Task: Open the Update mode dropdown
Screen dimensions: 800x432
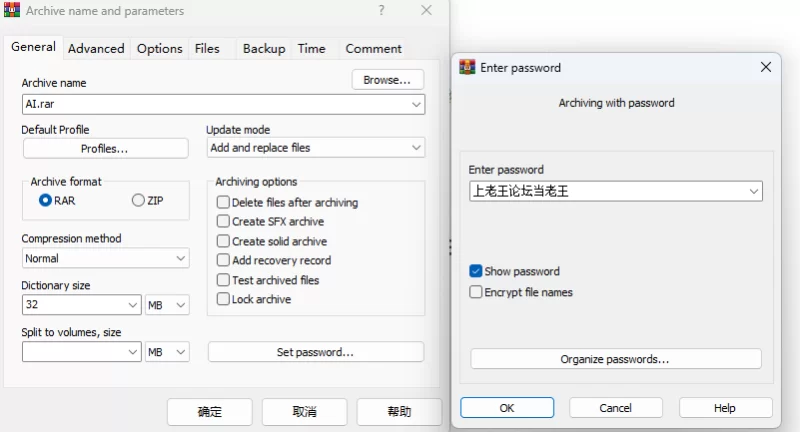Action: [316, 148]
